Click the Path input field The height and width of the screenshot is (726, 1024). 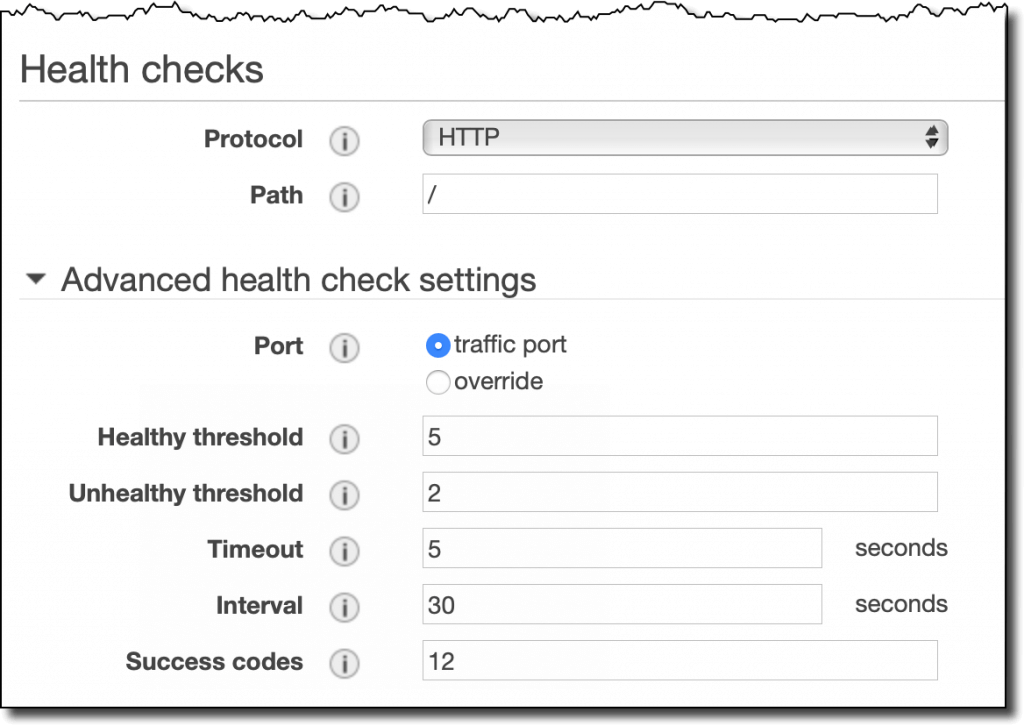click(680, 194)
